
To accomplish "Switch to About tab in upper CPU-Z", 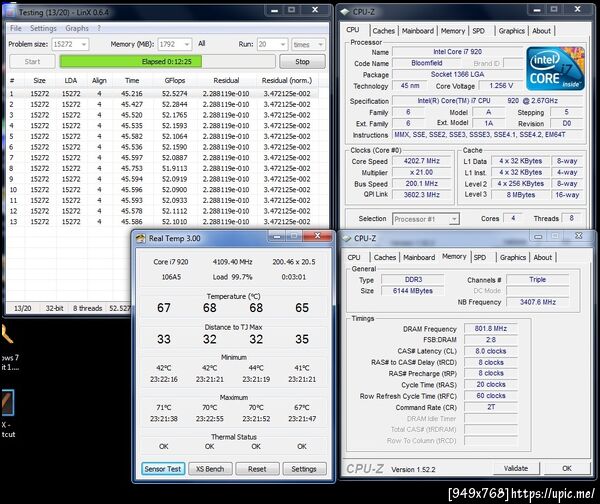I will coord(541,31).
